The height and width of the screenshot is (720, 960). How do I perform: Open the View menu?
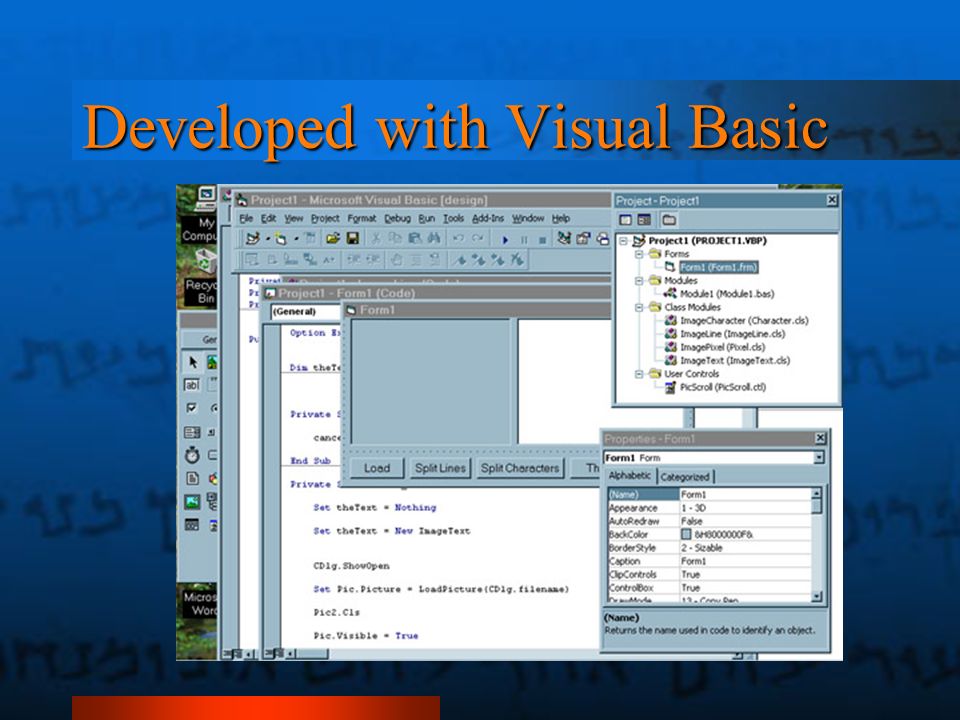tap(293, 218)
